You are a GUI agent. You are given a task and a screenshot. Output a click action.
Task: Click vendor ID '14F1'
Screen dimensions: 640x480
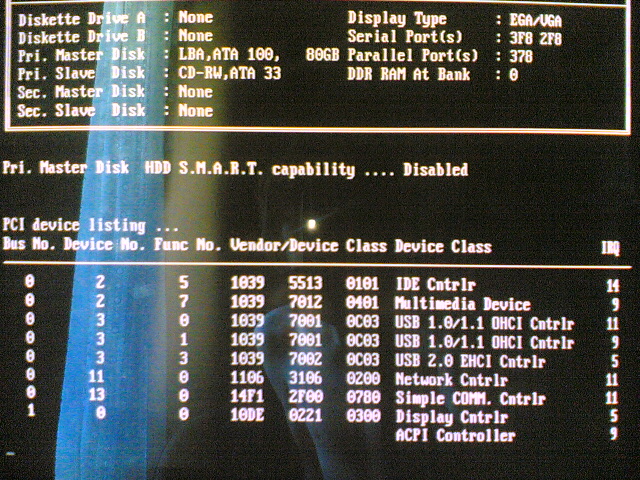[247, 396]
